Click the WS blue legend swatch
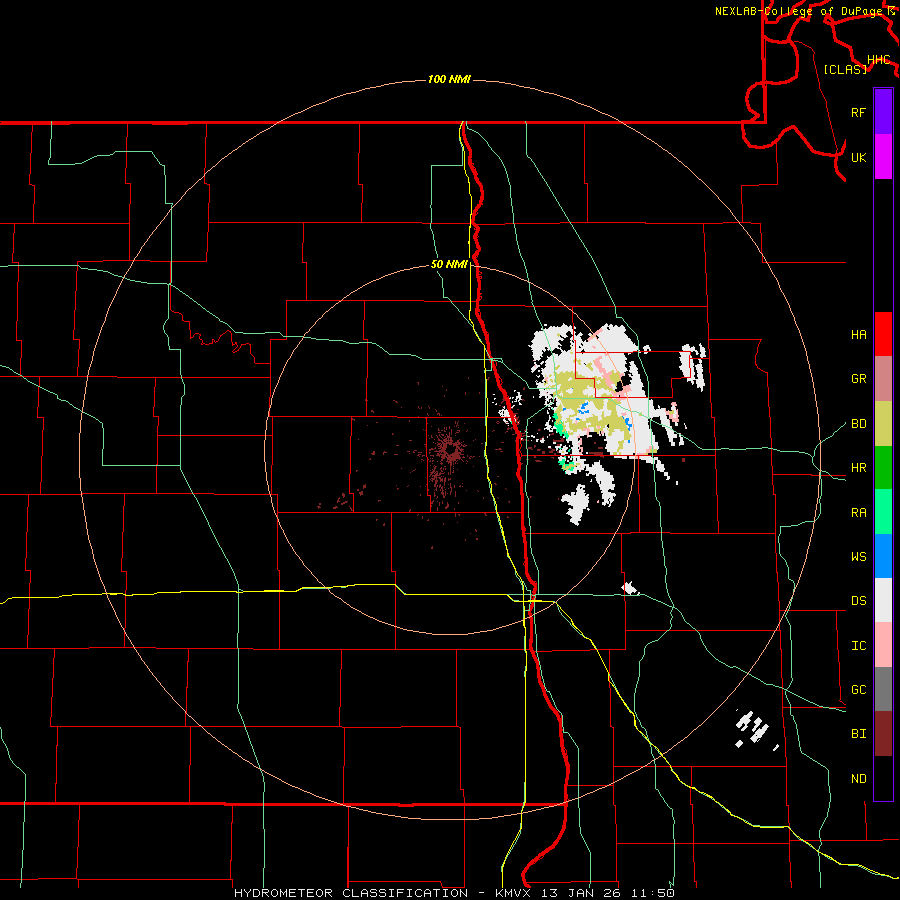 pyautogui.click(x=883, y=556)
